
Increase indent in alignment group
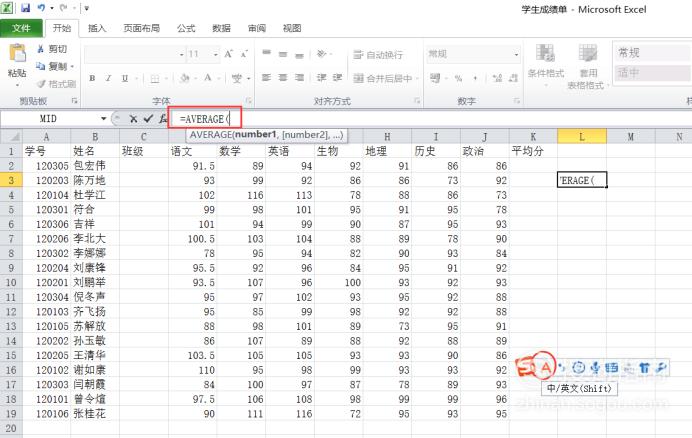point(338,78)
